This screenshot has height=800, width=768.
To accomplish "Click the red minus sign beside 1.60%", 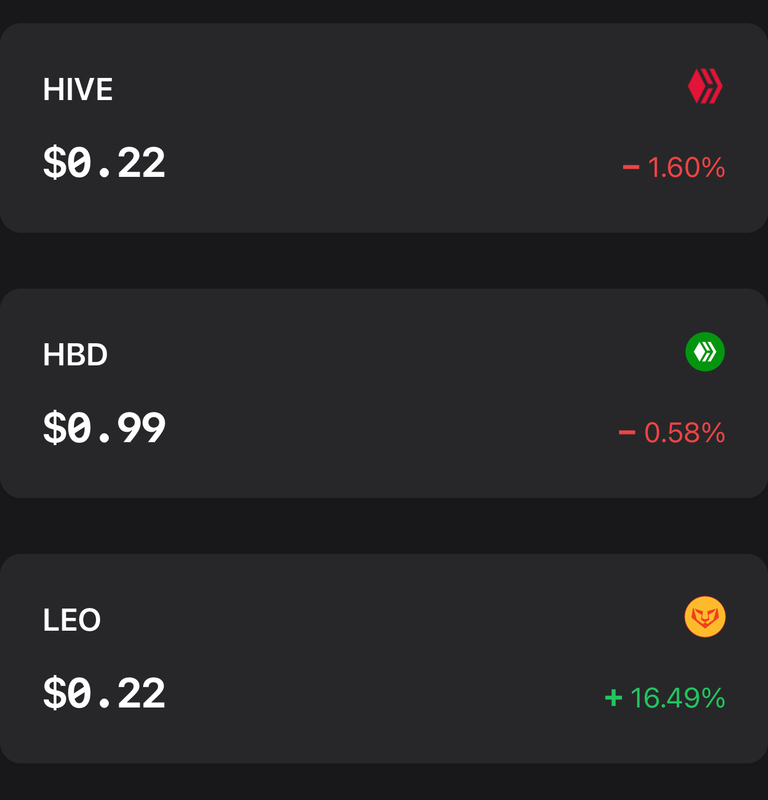I will (x=631, y=167).
